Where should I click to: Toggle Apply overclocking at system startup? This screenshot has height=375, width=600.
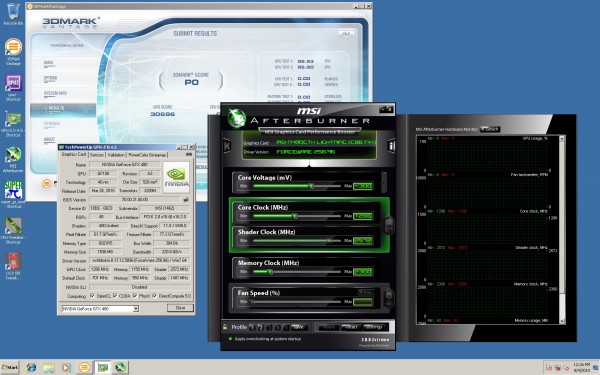[230, 339]
